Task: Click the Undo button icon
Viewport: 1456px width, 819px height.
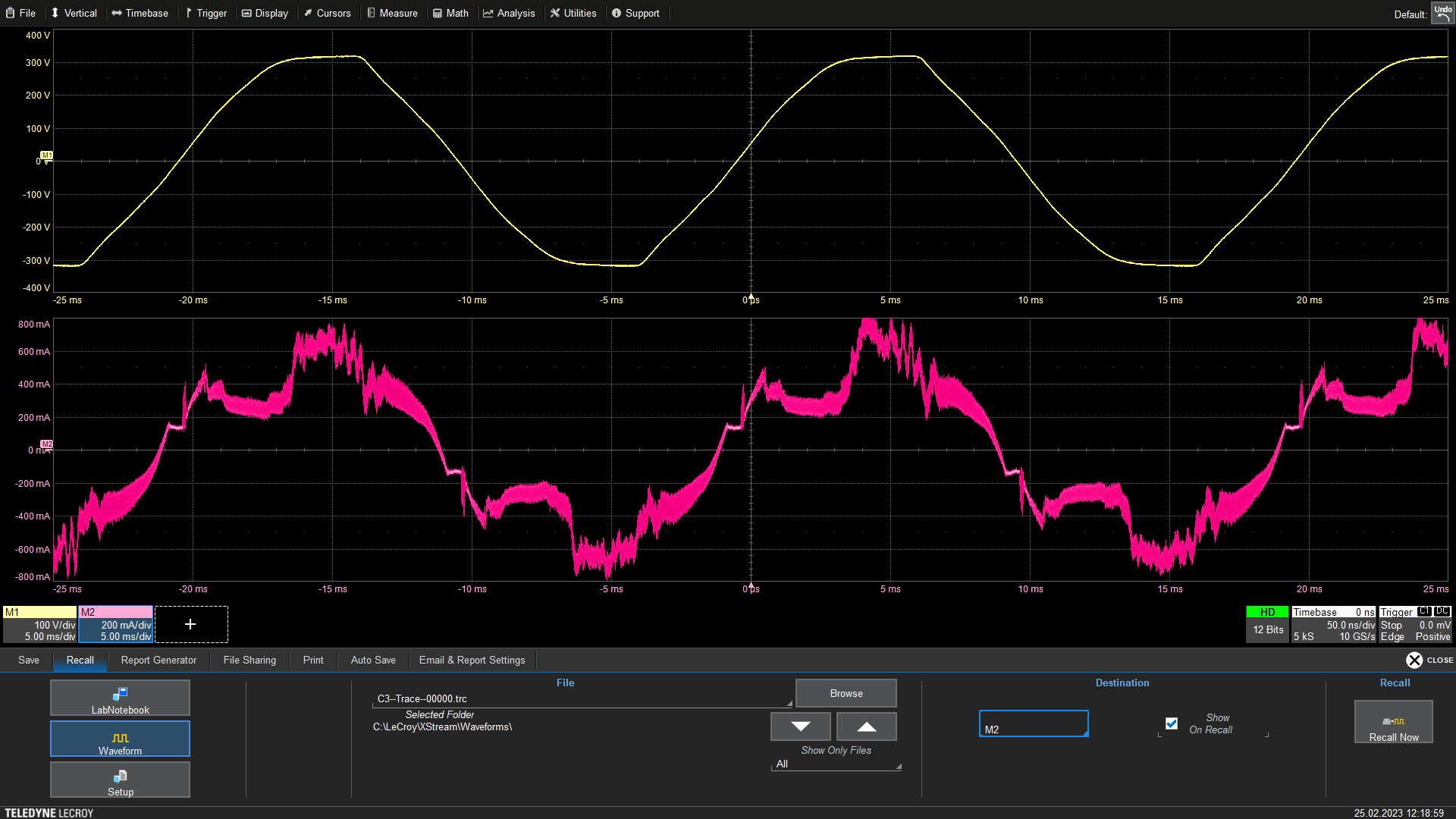Action: coord(1442,13)
